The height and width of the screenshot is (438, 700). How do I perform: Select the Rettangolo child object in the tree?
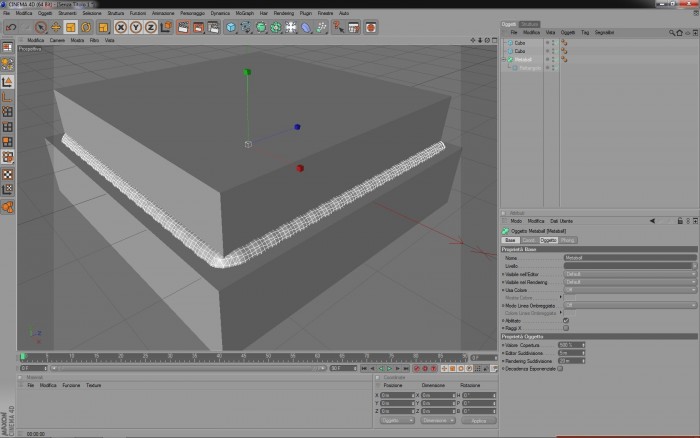[x=530, y=68]
